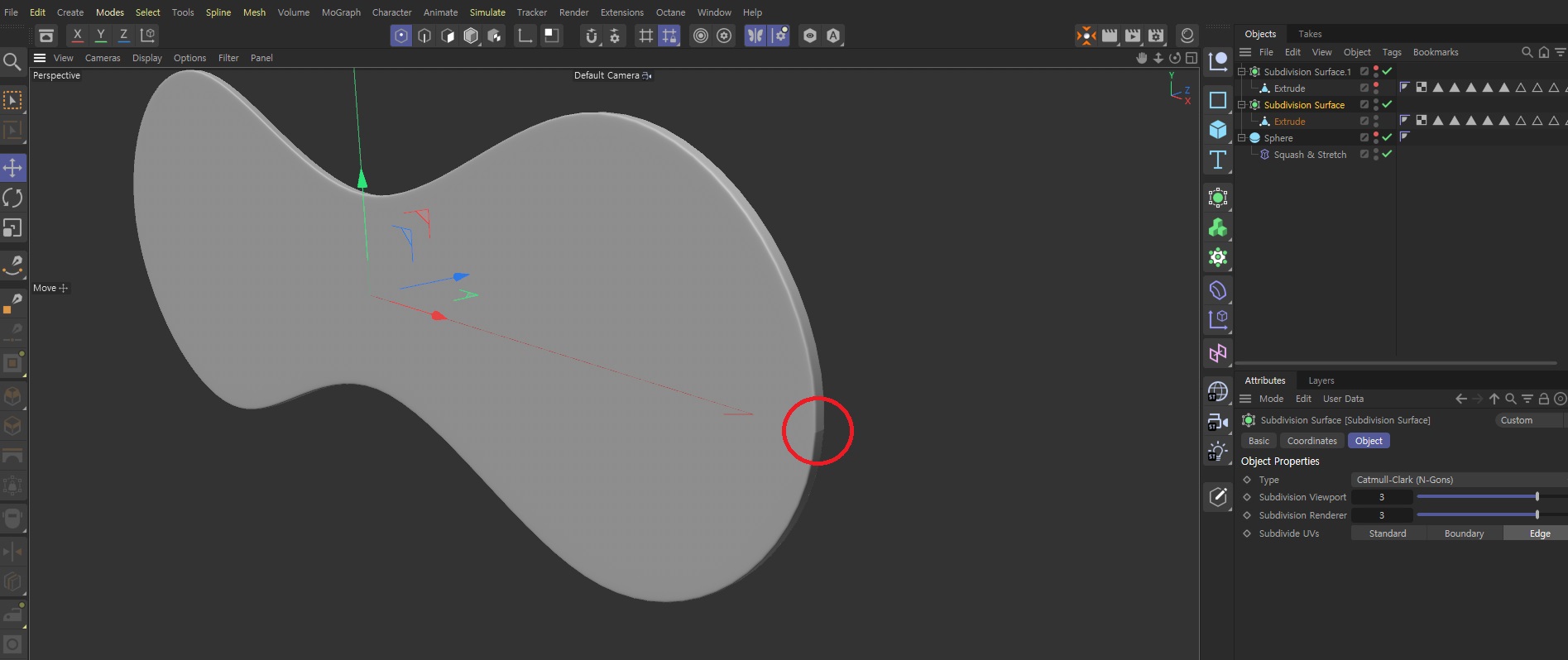Open Object Manager hamburger menu
The image size is (1568, 660).
pyautogui.click(x=1245, y=52)
